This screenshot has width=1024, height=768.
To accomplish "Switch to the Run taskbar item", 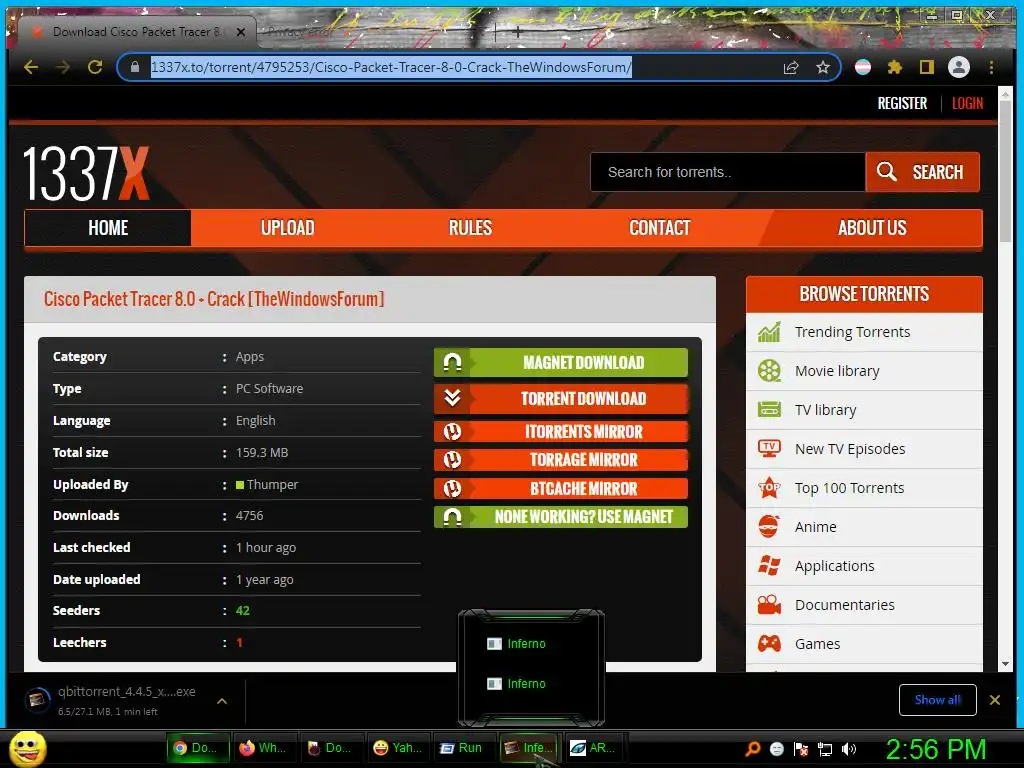I will (x=464, y=748).
